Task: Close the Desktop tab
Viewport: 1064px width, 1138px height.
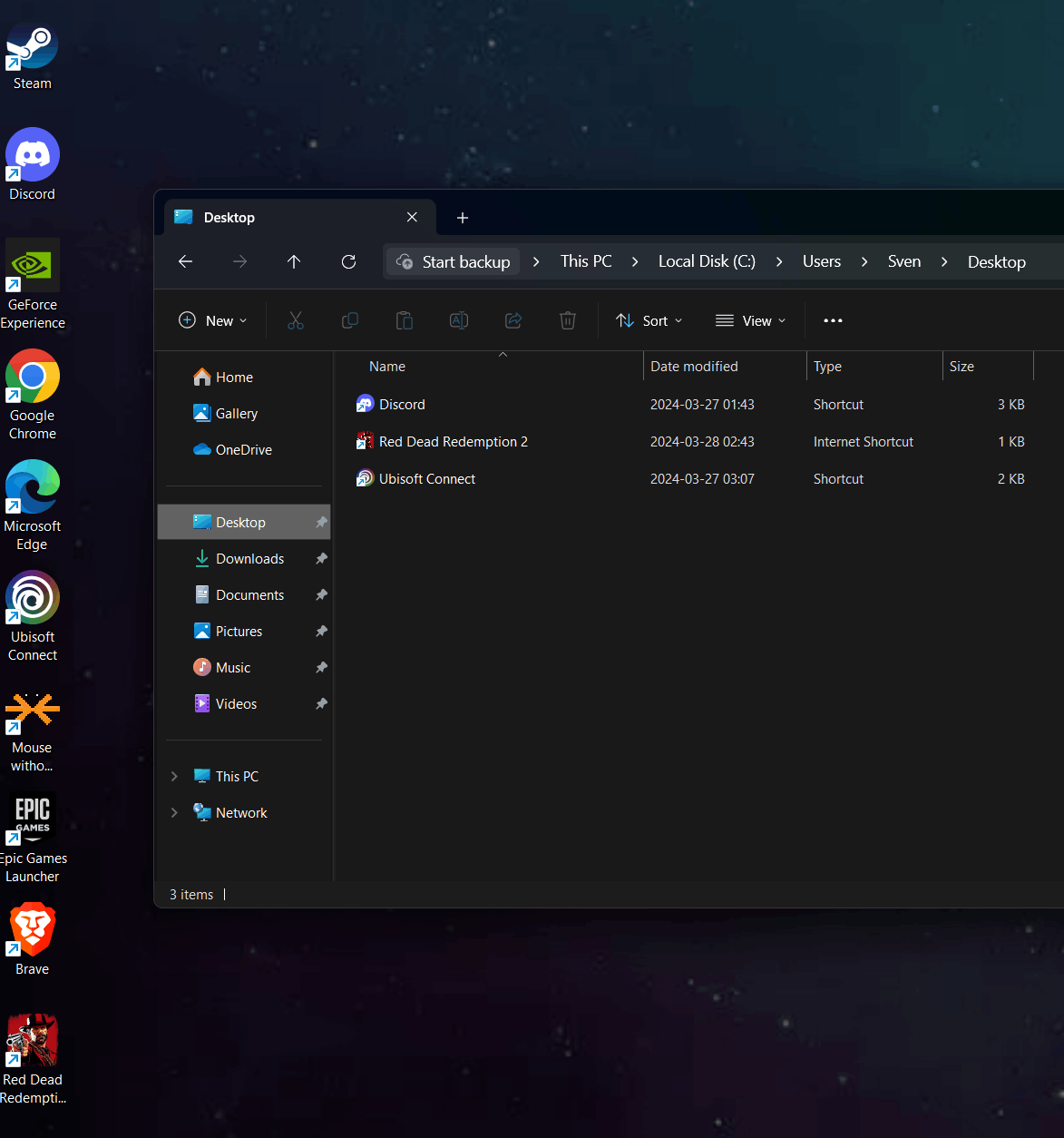Action: (412, 218)
